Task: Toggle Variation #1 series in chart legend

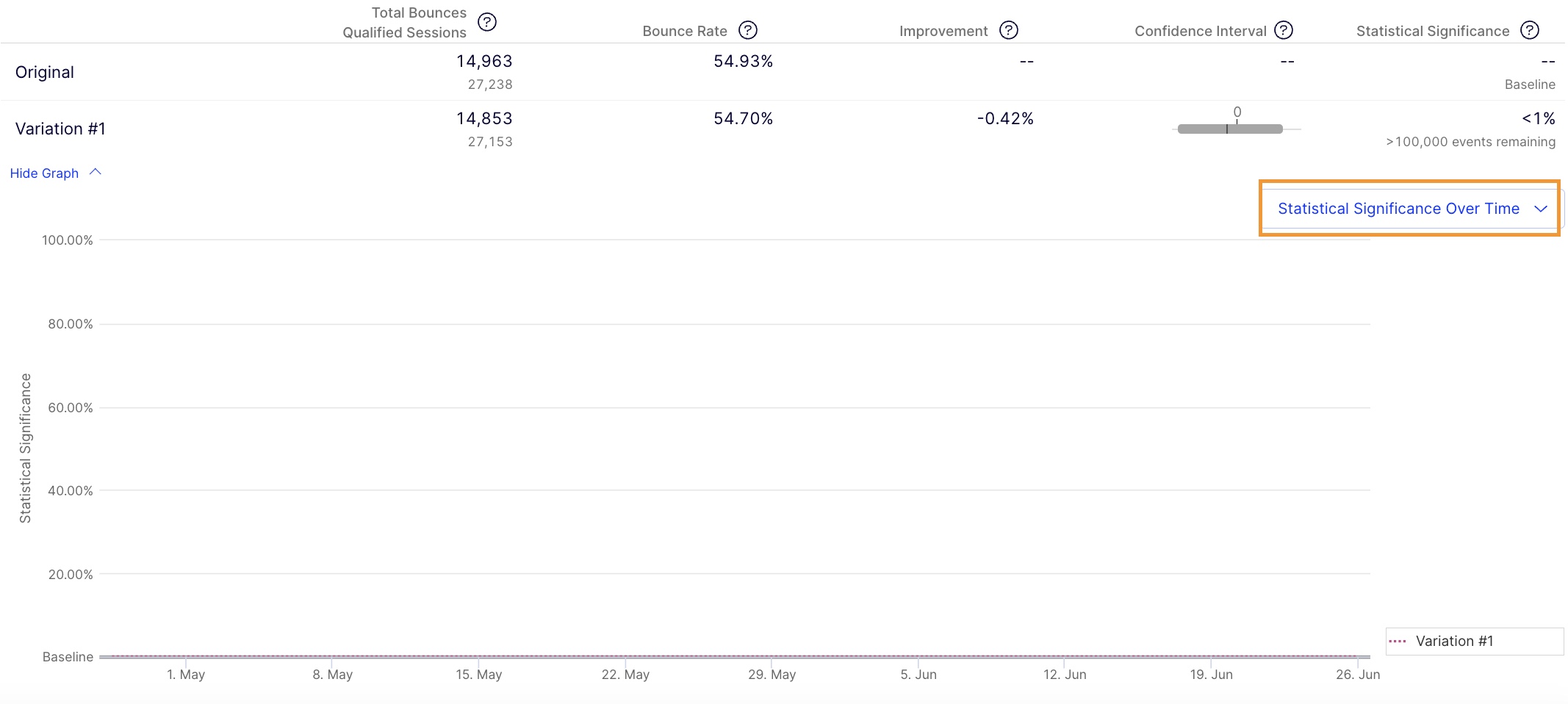Action: pos(1454,641)
